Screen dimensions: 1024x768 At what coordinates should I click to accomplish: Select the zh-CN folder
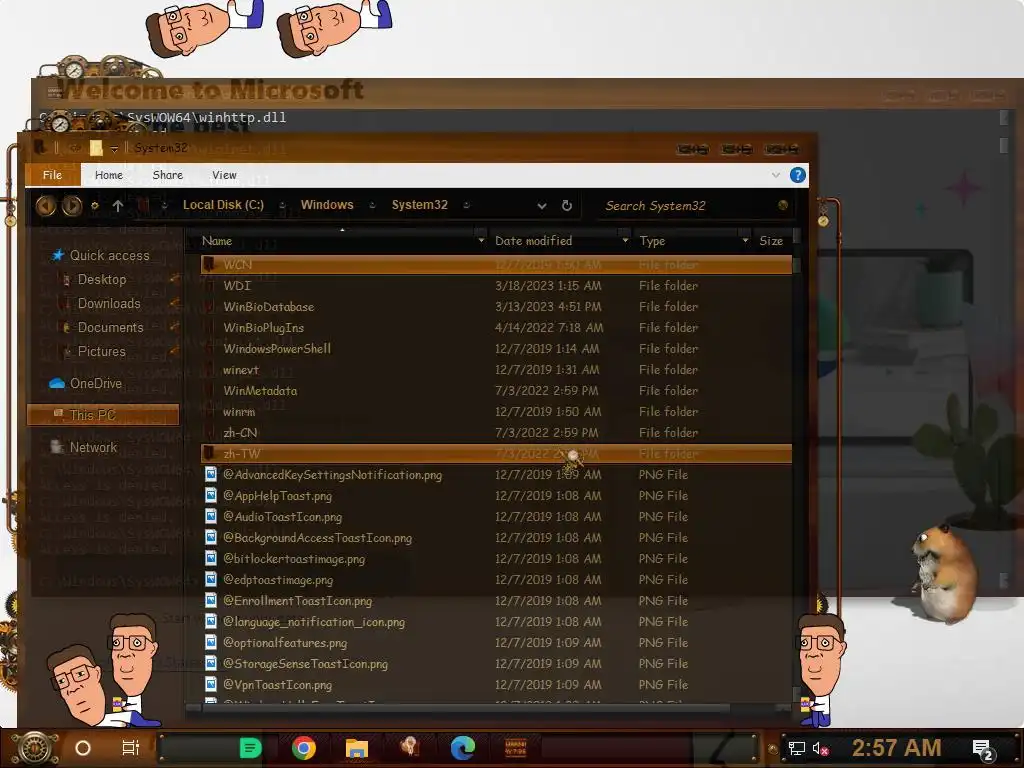240,432
